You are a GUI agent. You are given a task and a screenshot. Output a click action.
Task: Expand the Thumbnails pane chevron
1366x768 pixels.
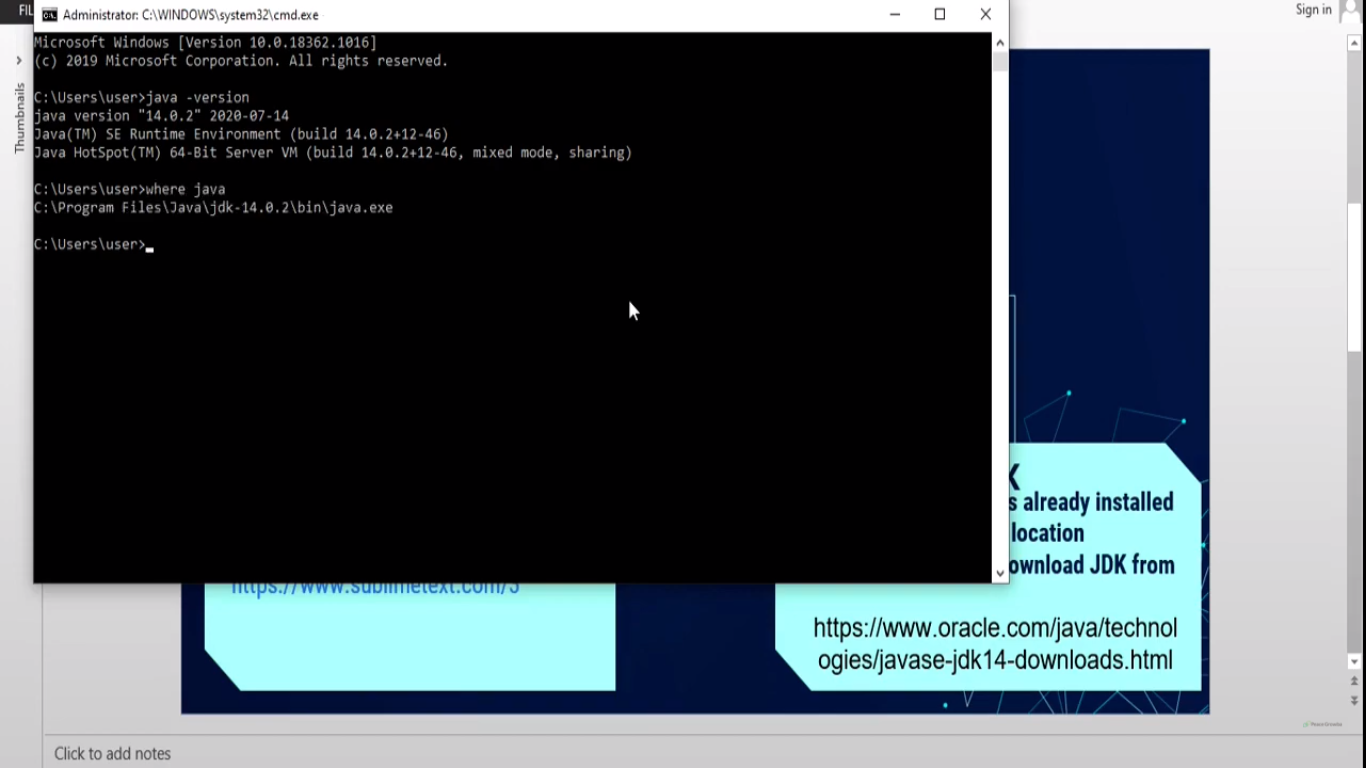click(18, 60)
